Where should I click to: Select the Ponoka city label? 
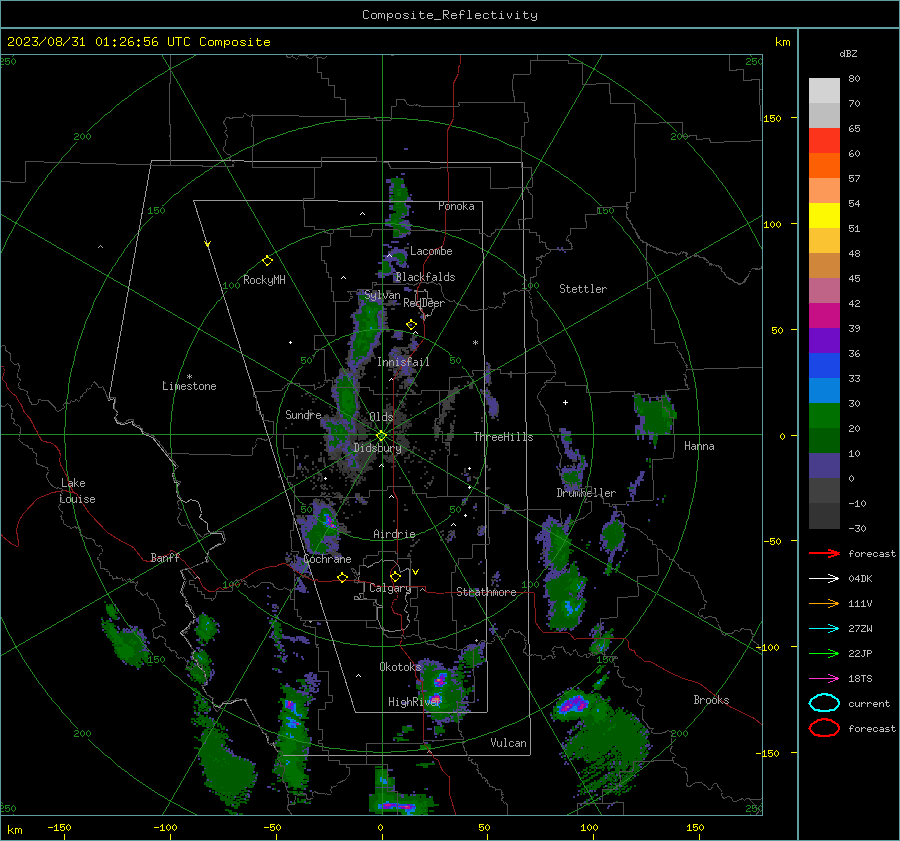tap(456, 206)
